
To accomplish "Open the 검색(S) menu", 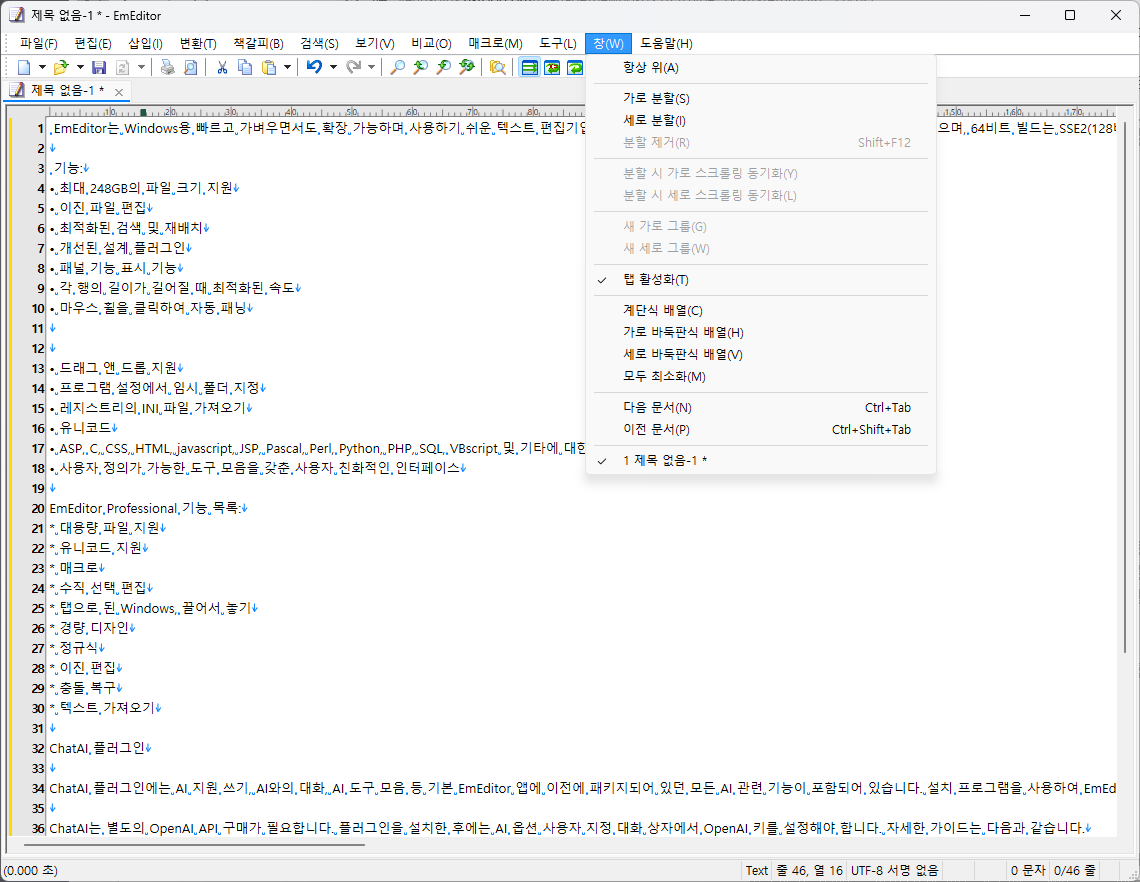I will (x=319, y=44).
